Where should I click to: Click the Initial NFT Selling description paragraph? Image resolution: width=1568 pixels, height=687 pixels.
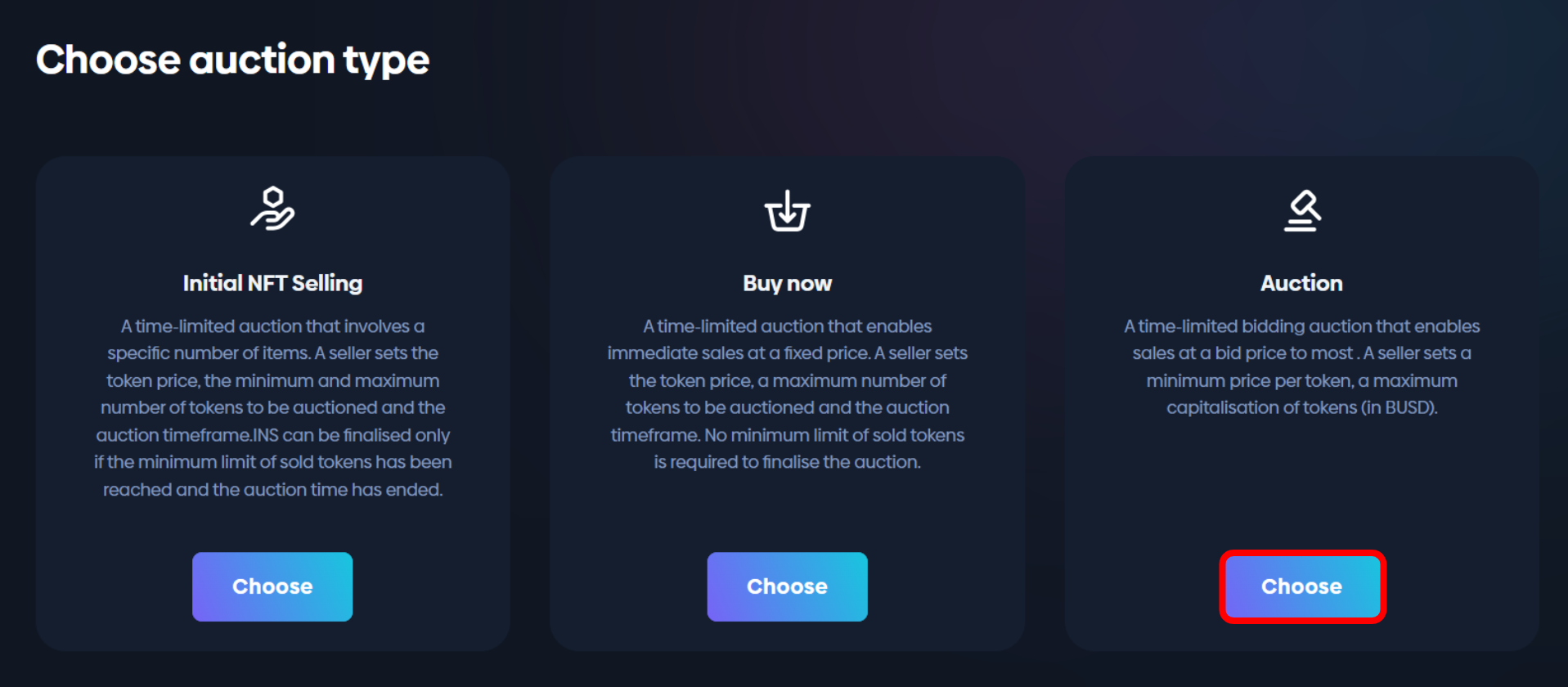[272, 407]
